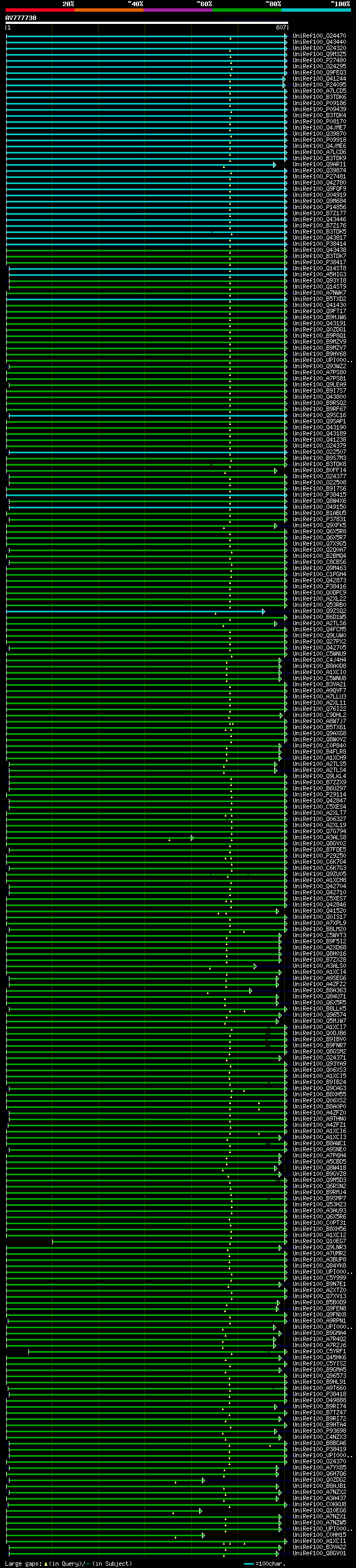The image size is (356, 1568).
Task: Select the UniRef100_A7LCD6 label
Action: pyautogui.click(x=319, y=153)
